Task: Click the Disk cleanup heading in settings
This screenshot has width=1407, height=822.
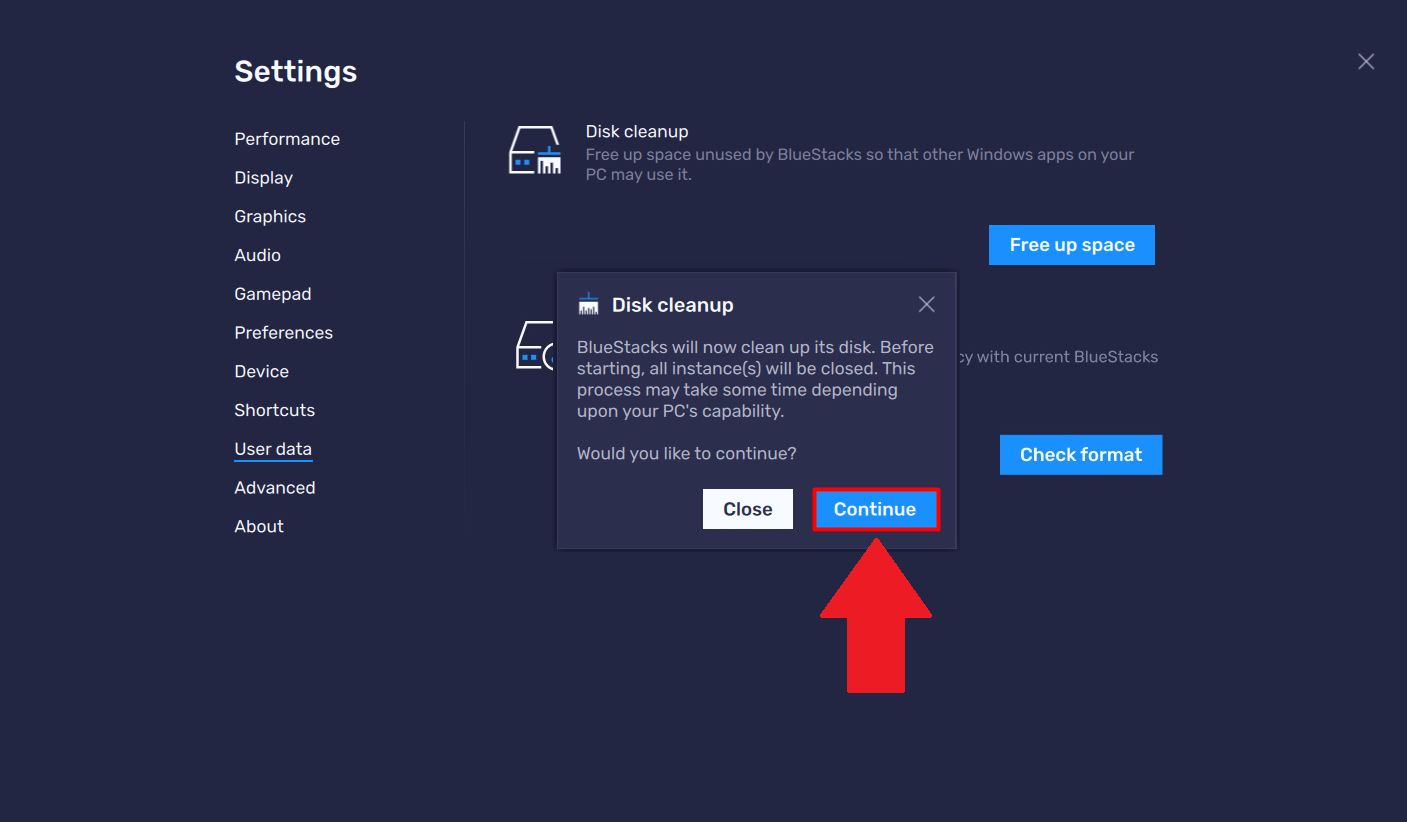Action: (x=637, y=132)
